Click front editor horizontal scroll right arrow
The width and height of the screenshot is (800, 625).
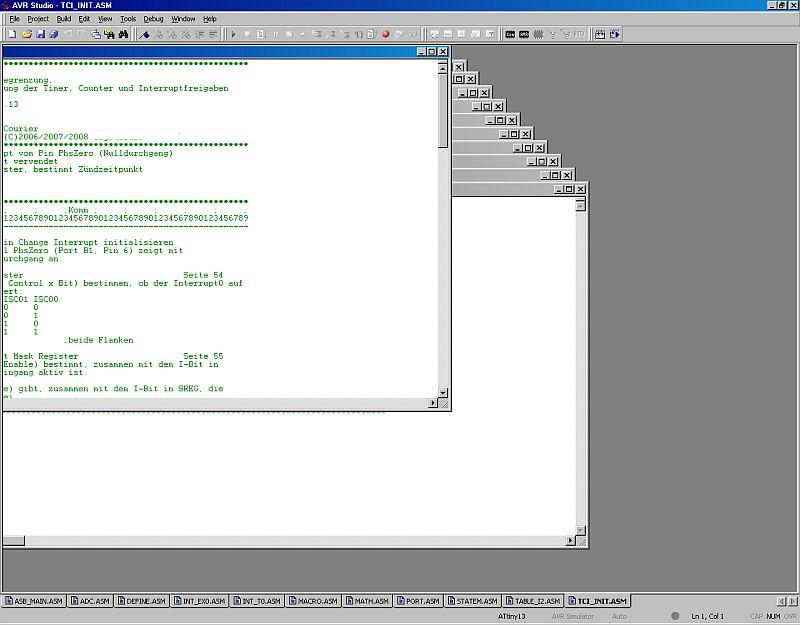click(433, 403)
